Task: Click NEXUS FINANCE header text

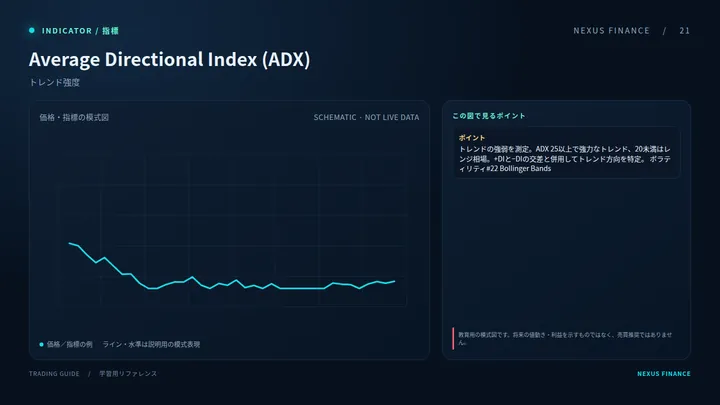Action: point(611,31)
